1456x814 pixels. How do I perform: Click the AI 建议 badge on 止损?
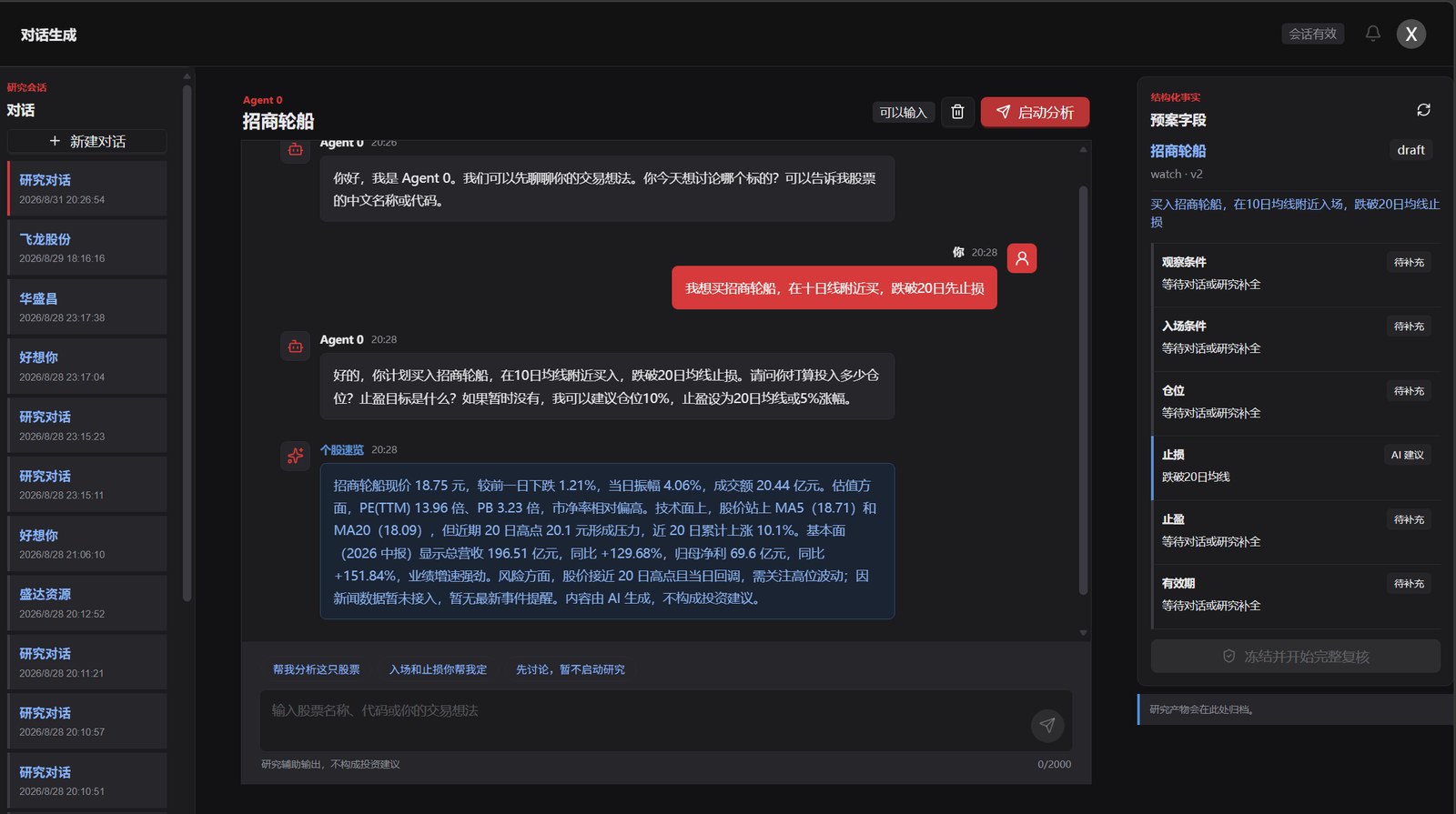point(1407,455)
